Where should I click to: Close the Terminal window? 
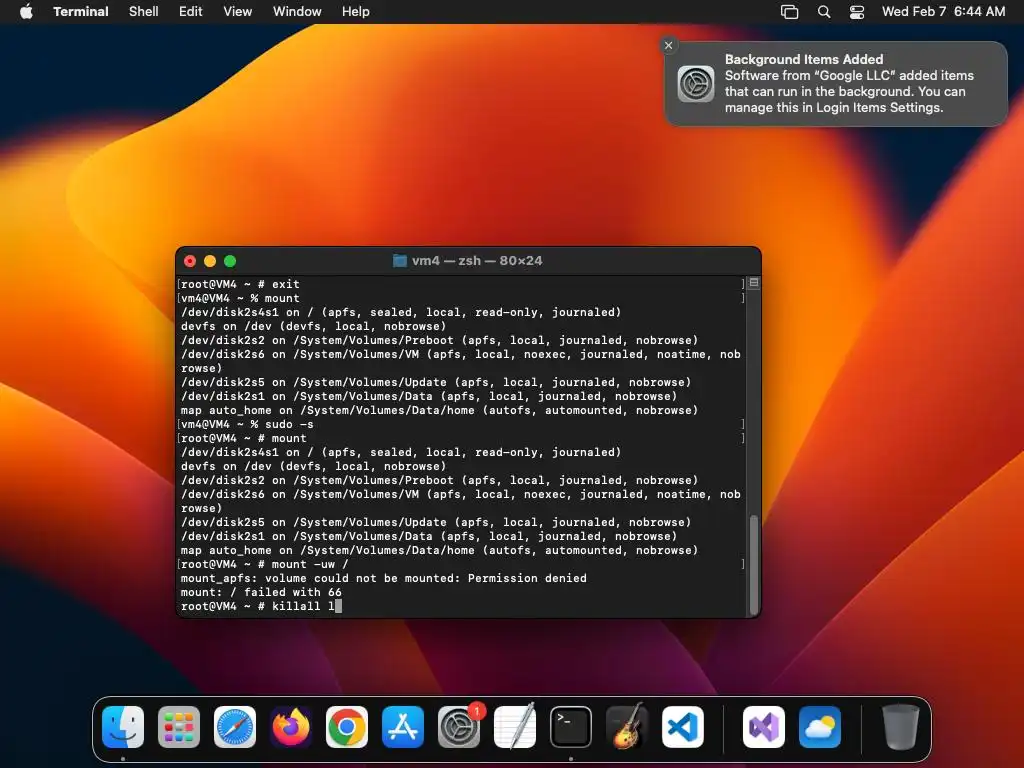point(190,261)
